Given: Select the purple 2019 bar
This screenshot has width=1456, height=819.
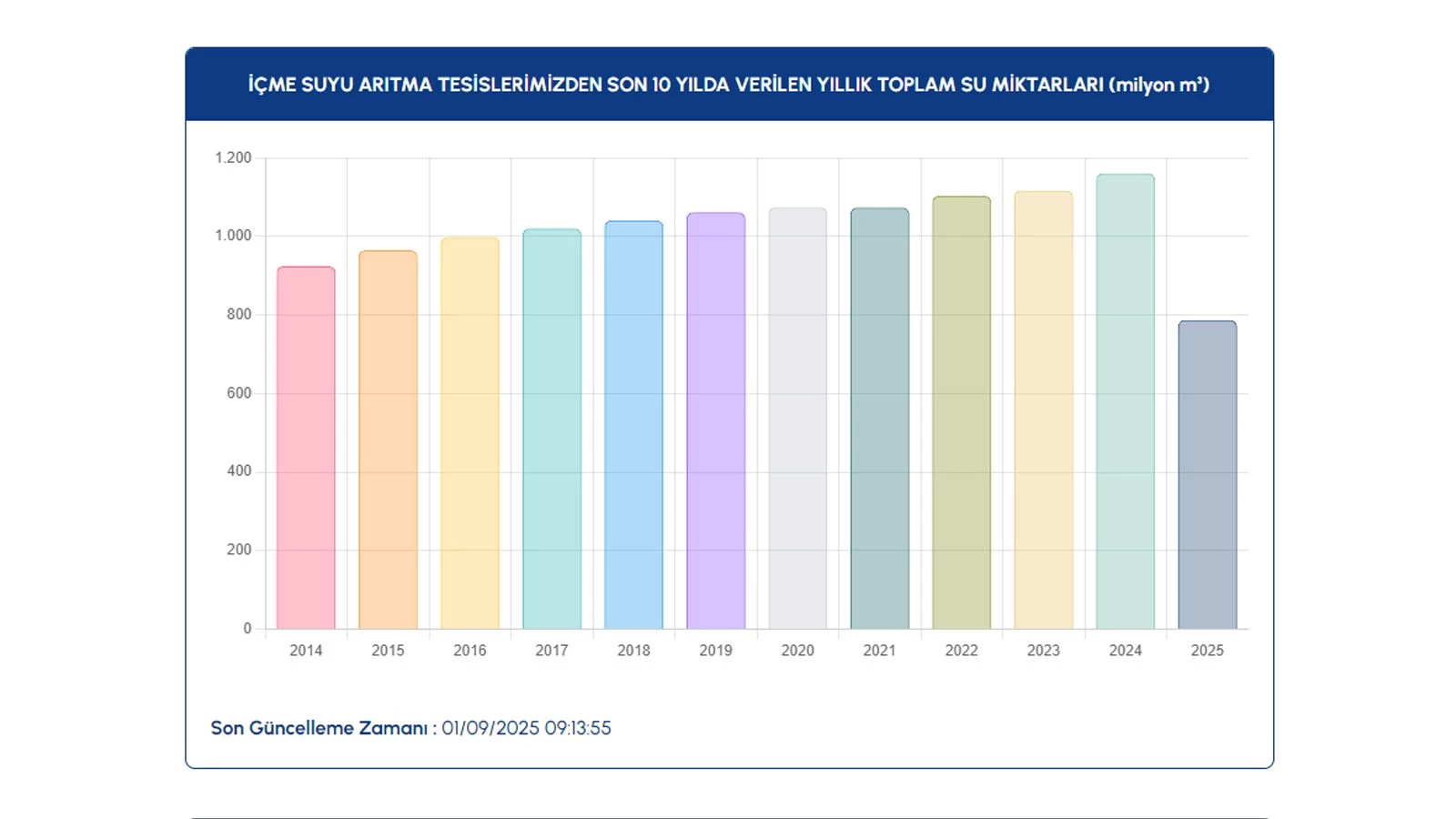Looking at the screenshot, I should tap(715, 420).
